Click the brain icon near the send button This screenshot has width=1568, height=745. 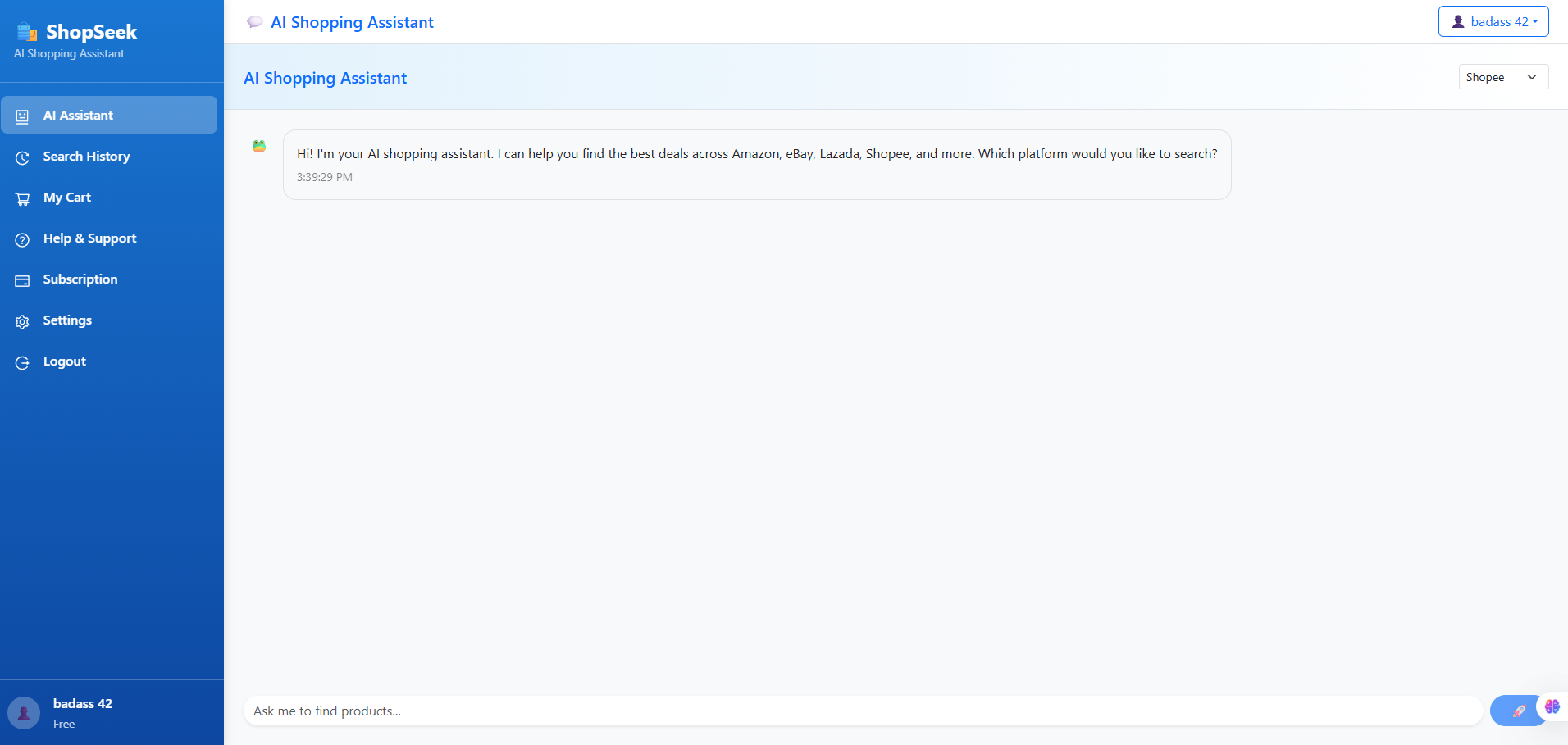pos(1552,706)
